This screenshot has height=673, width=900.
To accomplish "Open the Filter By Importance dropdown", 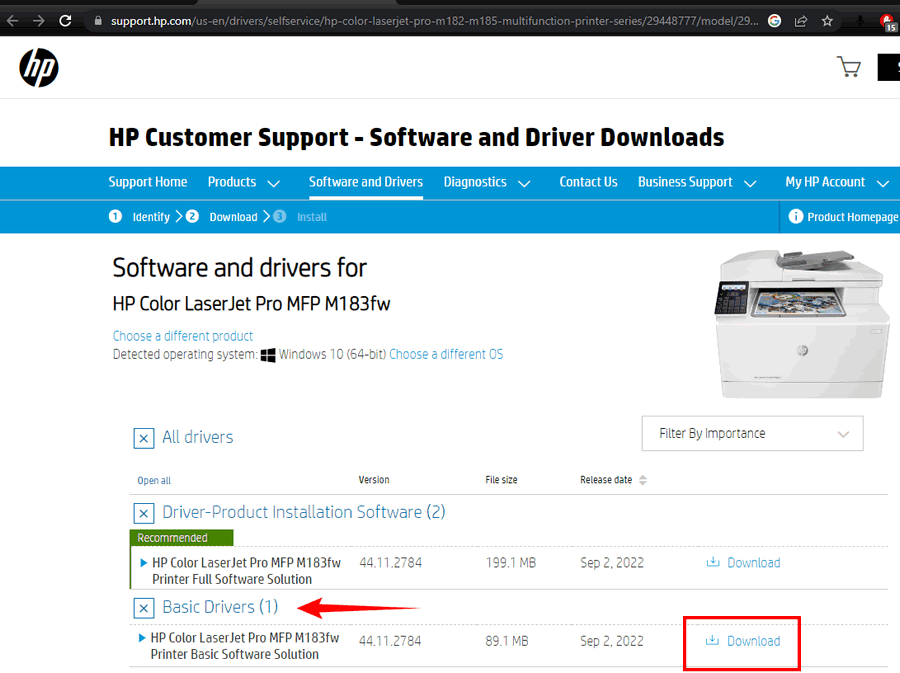I will pos(752,434).
